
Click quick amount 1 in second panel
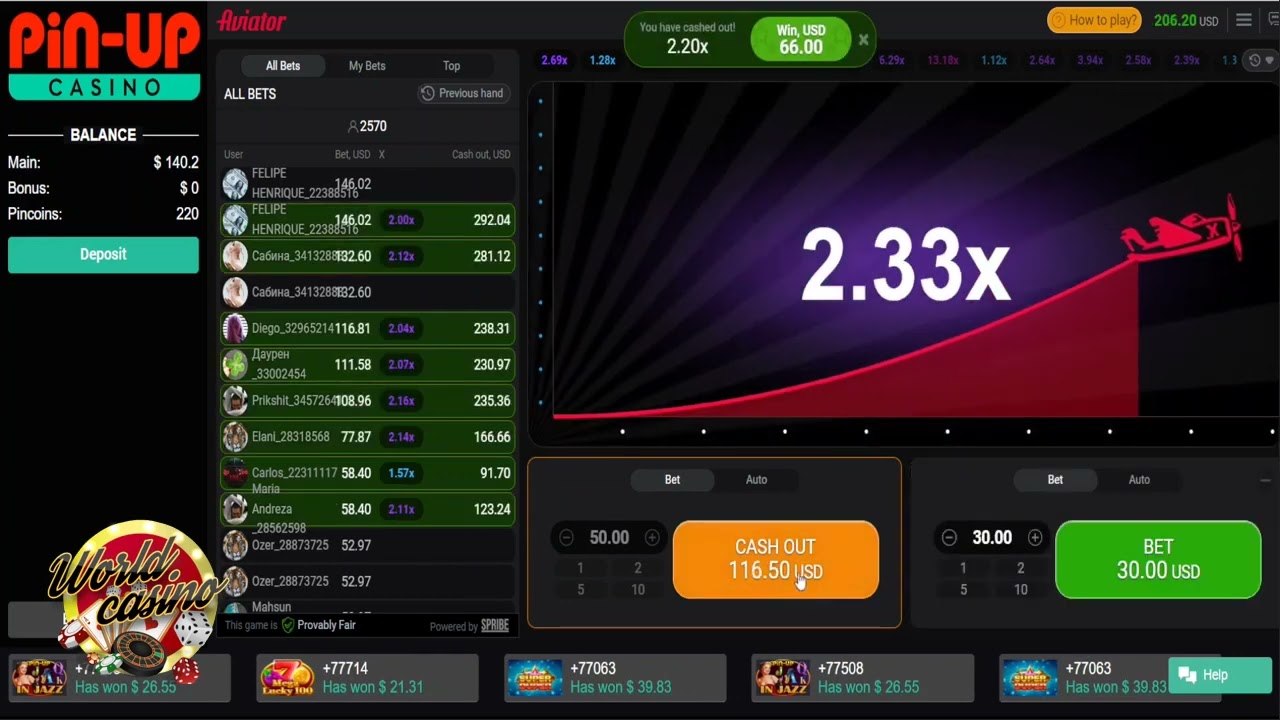pos(963,568)
